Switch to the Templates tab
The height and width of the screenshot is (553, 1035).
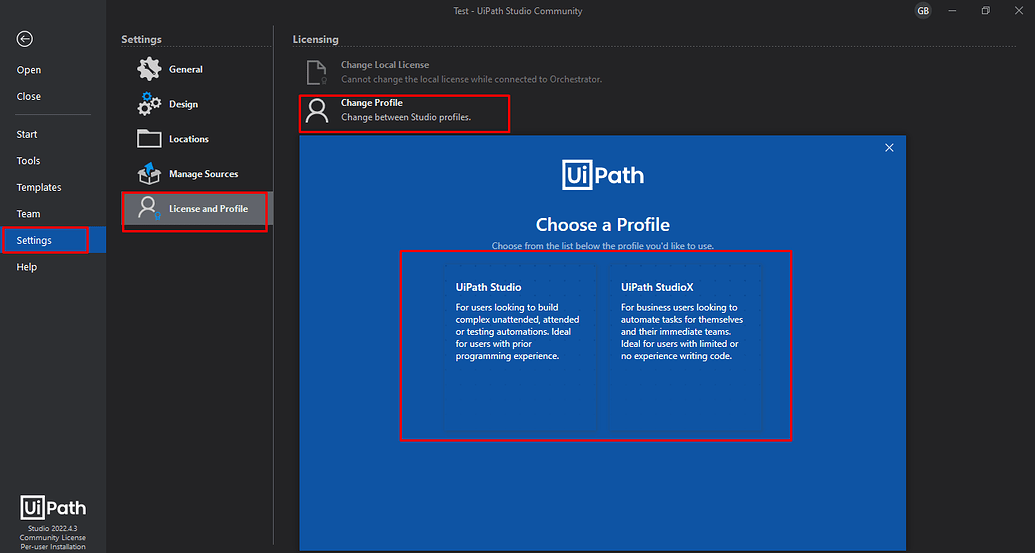[x=53, y=187]
